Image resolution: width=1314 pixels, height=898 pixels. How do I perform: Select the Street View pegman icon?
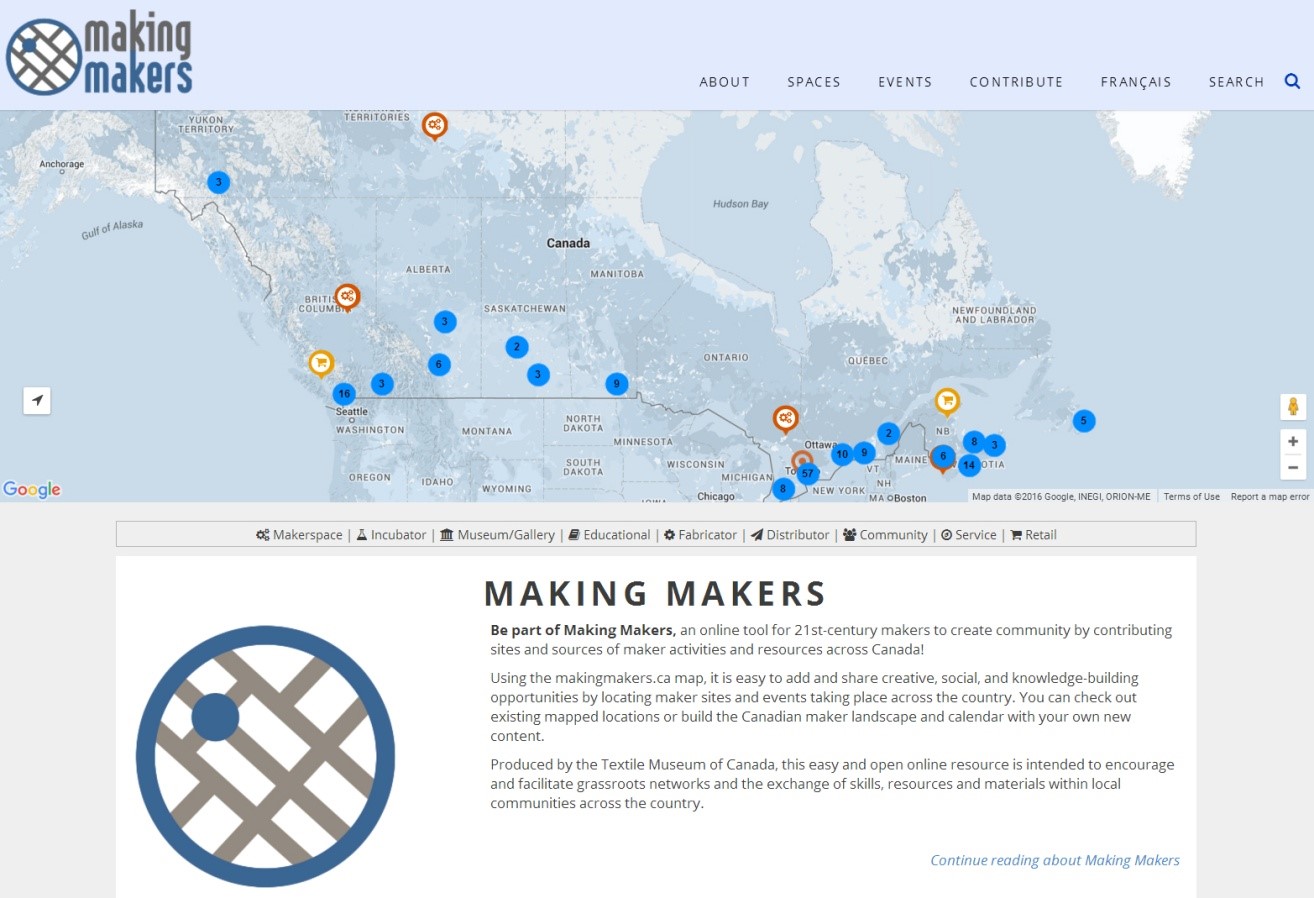(1293, 407)
